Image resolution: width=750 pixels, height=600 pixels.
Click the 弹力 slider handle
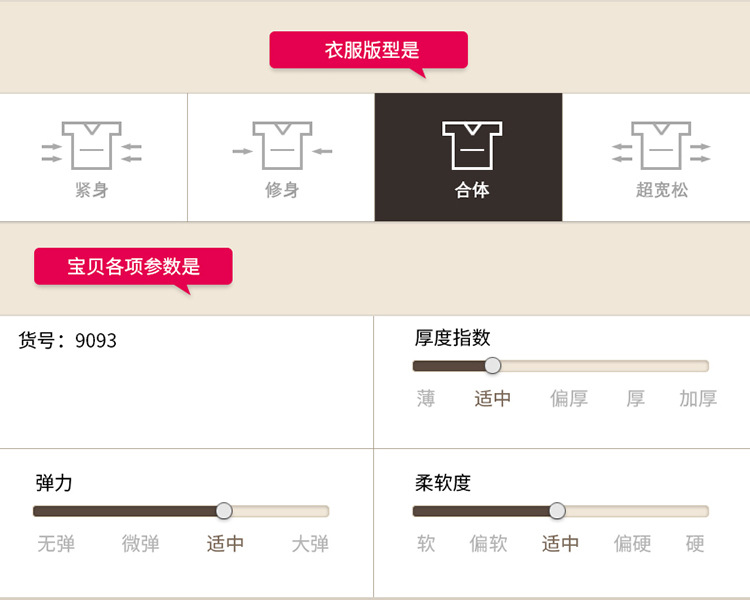pos(224,511)
